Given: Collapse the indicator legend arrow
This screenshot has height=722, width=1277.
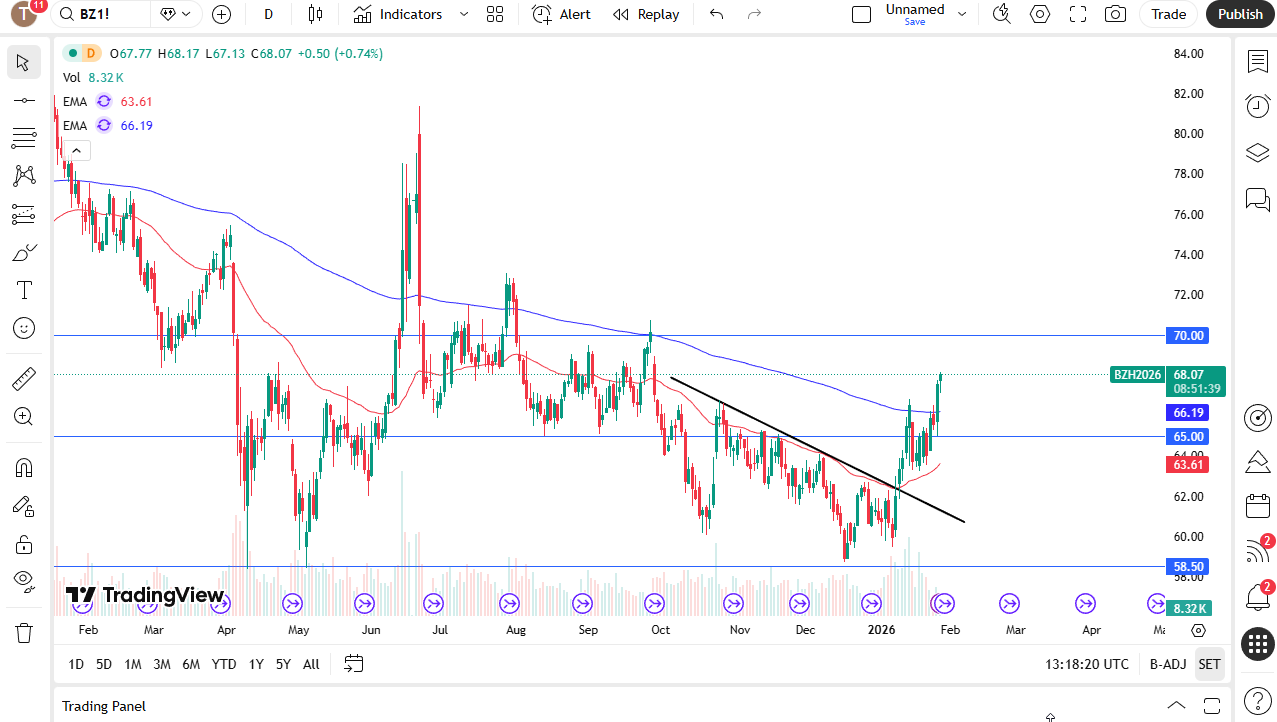Looking at the screenshot, I should [78, 150].
